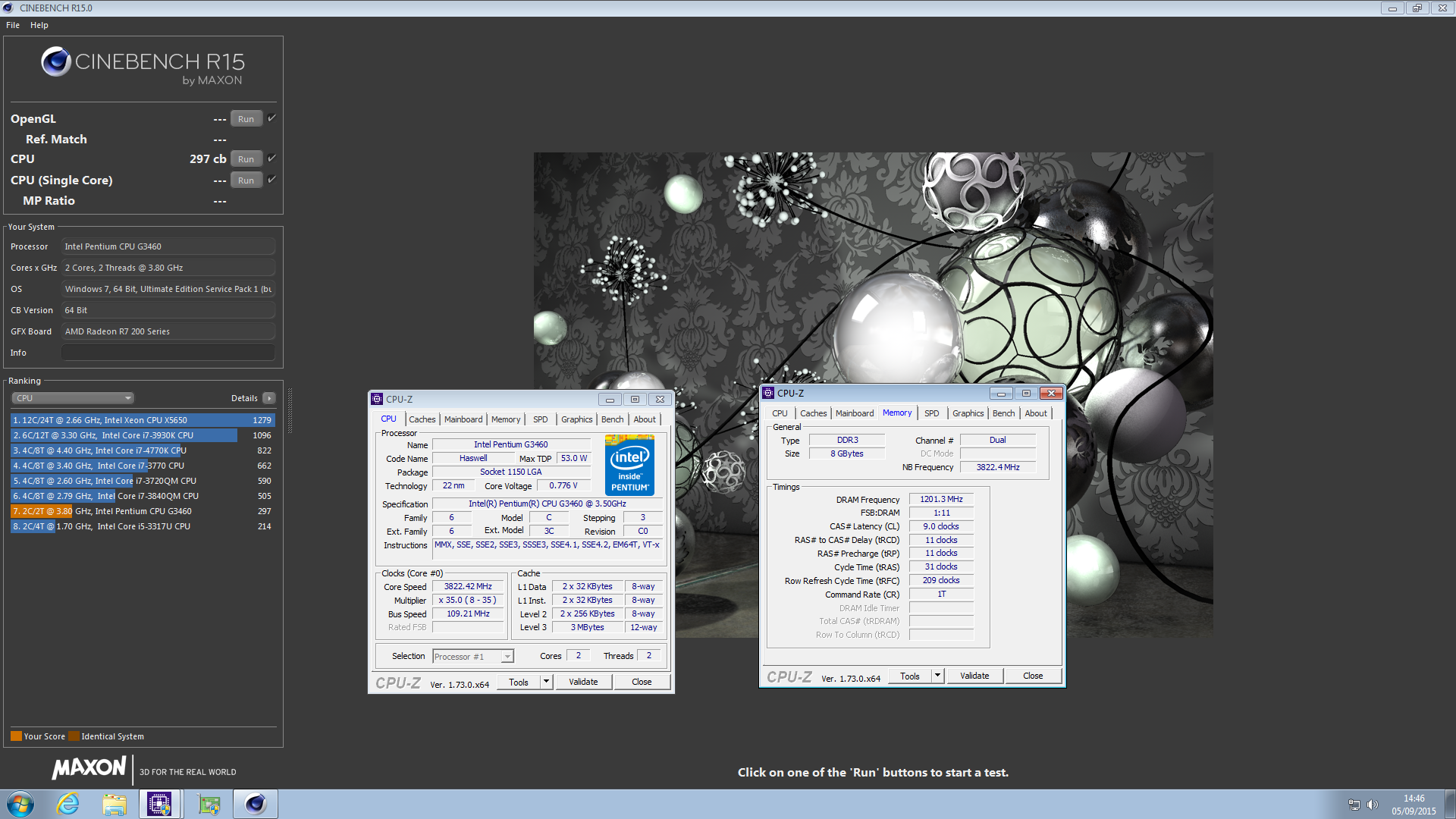Screen dimensions: 1456x819
Task: Click the MAXON logo at bottom
Action: point(89,768)
